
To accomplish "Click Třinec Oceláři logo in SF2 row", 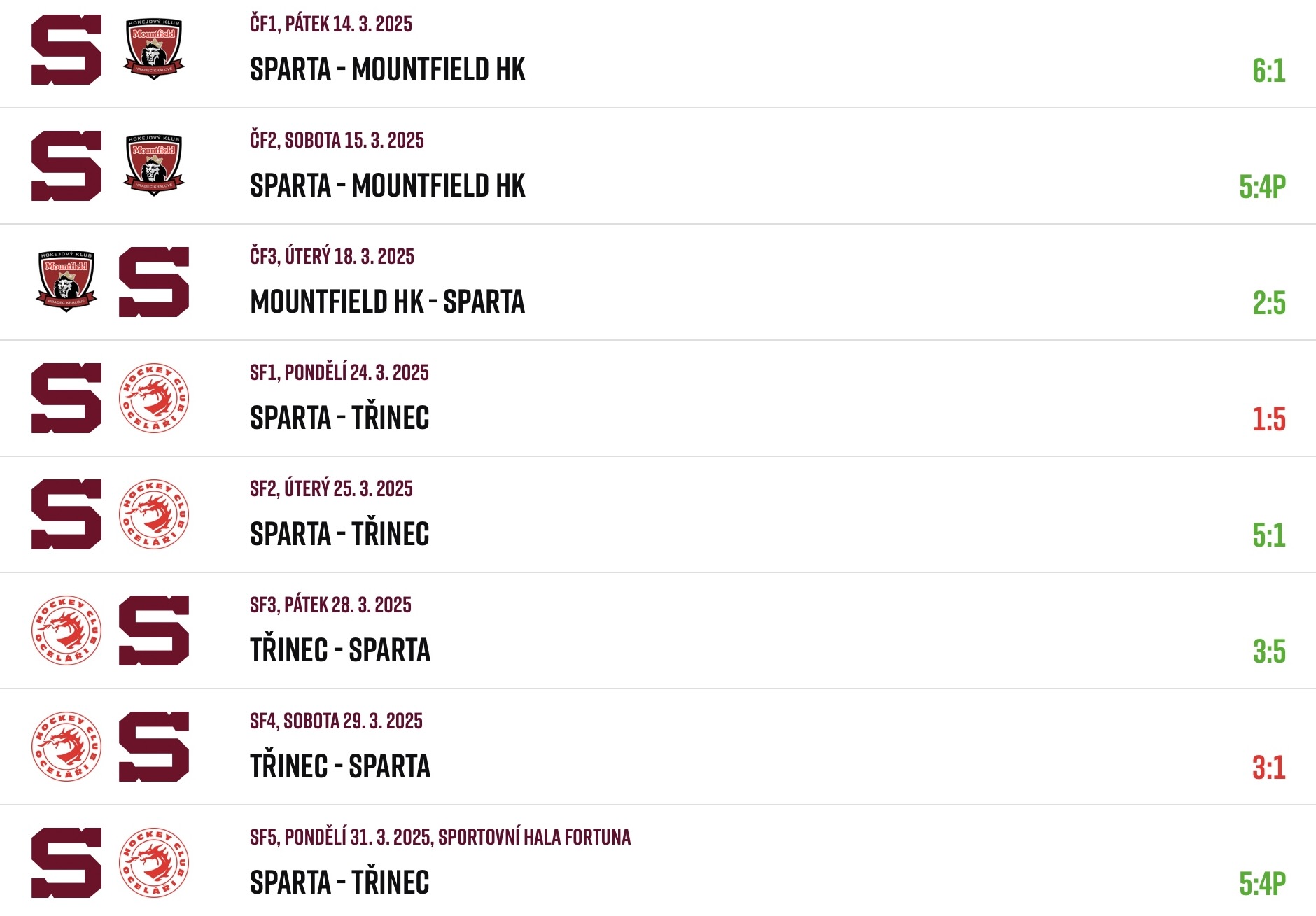I will pos(154,514).
